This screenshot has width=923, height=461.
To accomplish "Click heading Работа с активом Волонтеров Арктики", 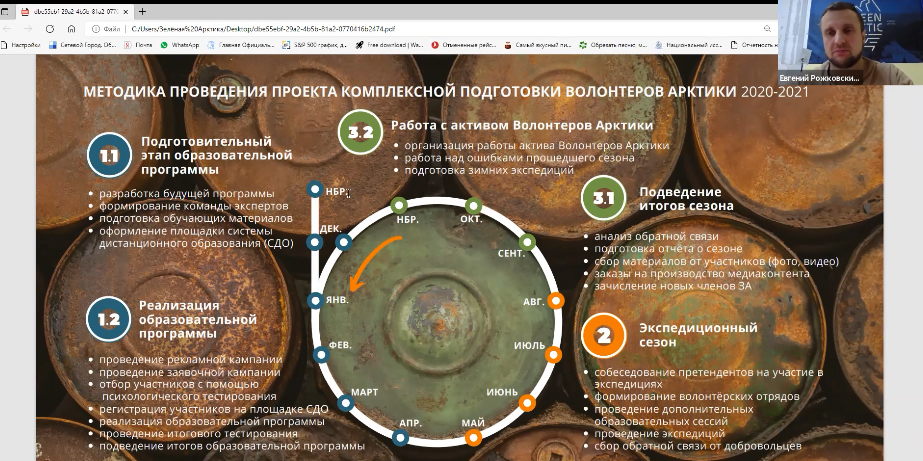I will coord(522,125).
